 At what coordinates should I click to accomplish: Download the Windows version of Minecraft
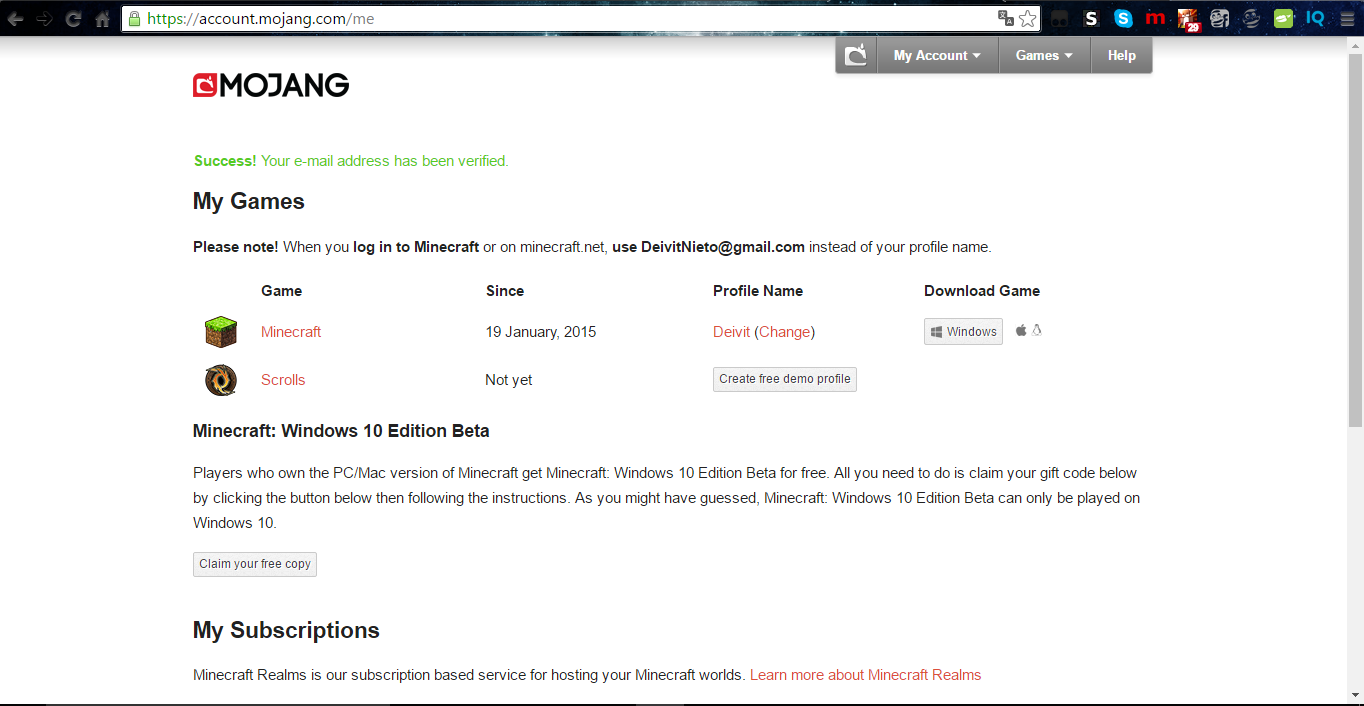click(x=963, y=332)
